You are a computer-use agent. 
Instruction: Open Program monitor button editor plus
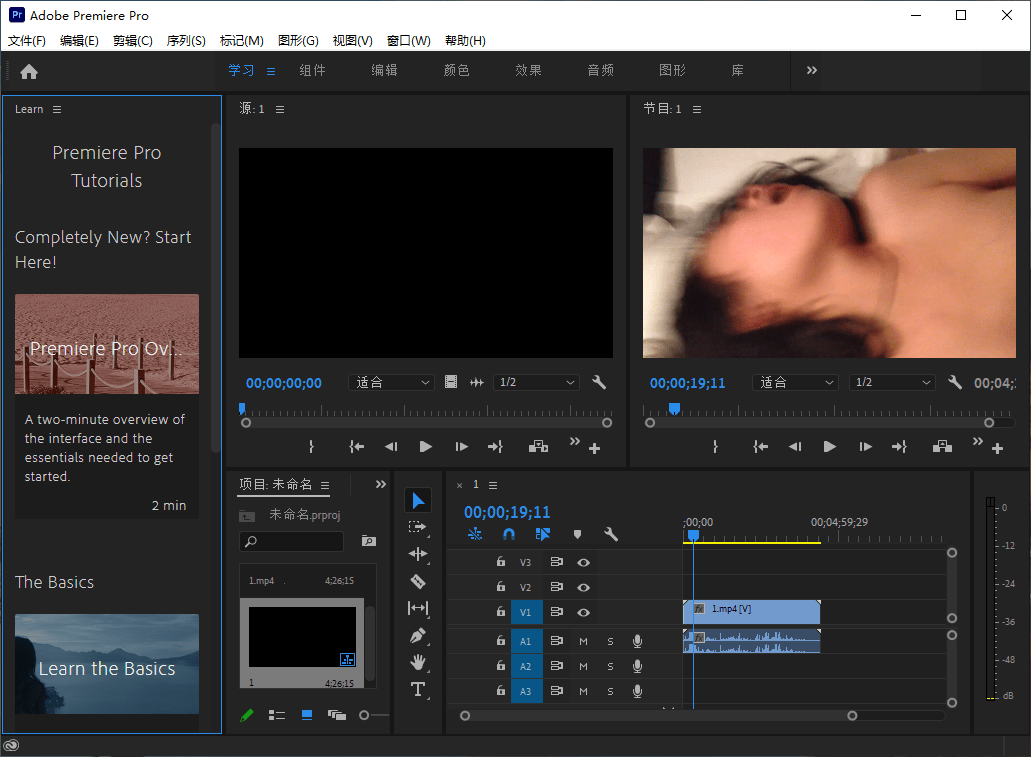click(997, 449)
